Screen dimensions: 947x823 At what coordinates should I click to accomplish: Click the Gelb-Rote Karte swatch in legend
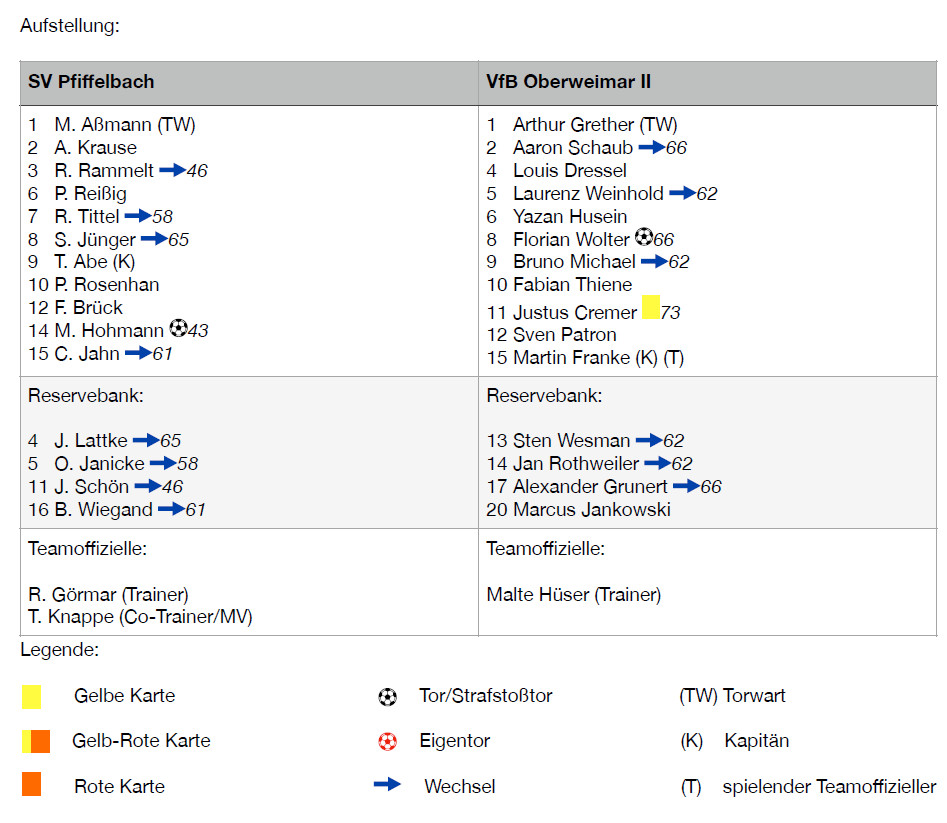pyautogui.click(x=36, y=741)
